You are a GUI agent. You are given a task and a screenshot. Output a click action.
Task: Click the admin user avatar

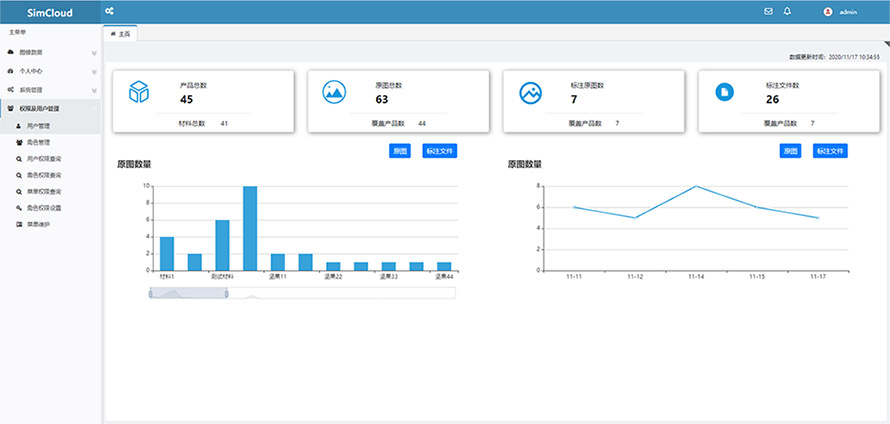click(827, 11)
